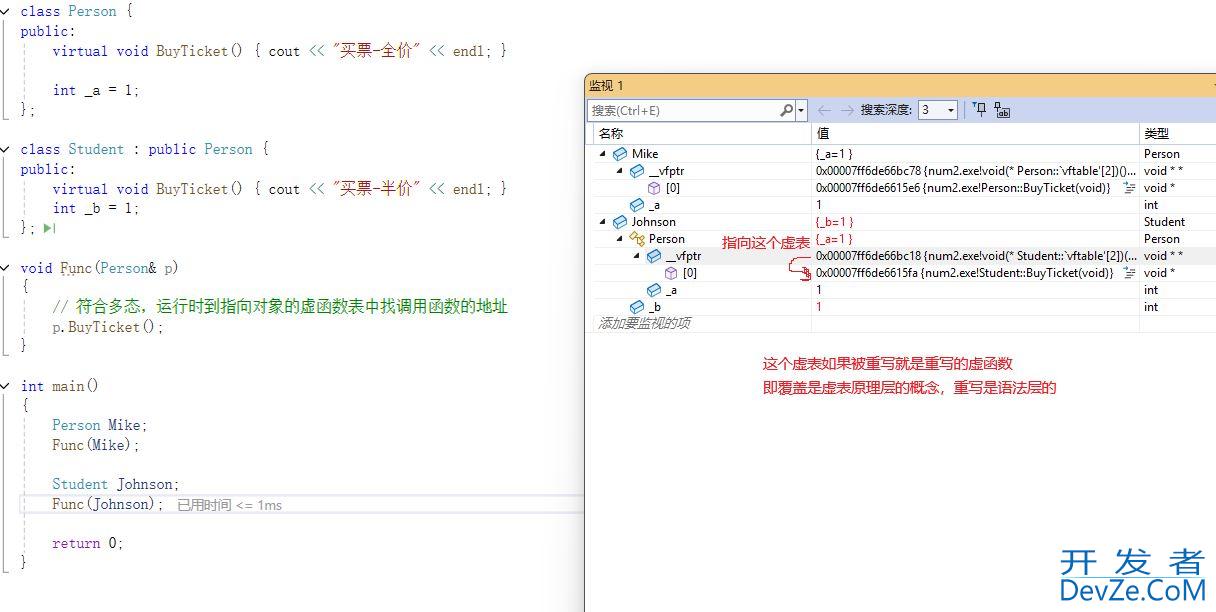Click the base-class icon beside Person under Johnson
The height and width of the screenshot is (612, 1216).
[x=637, y=239]
